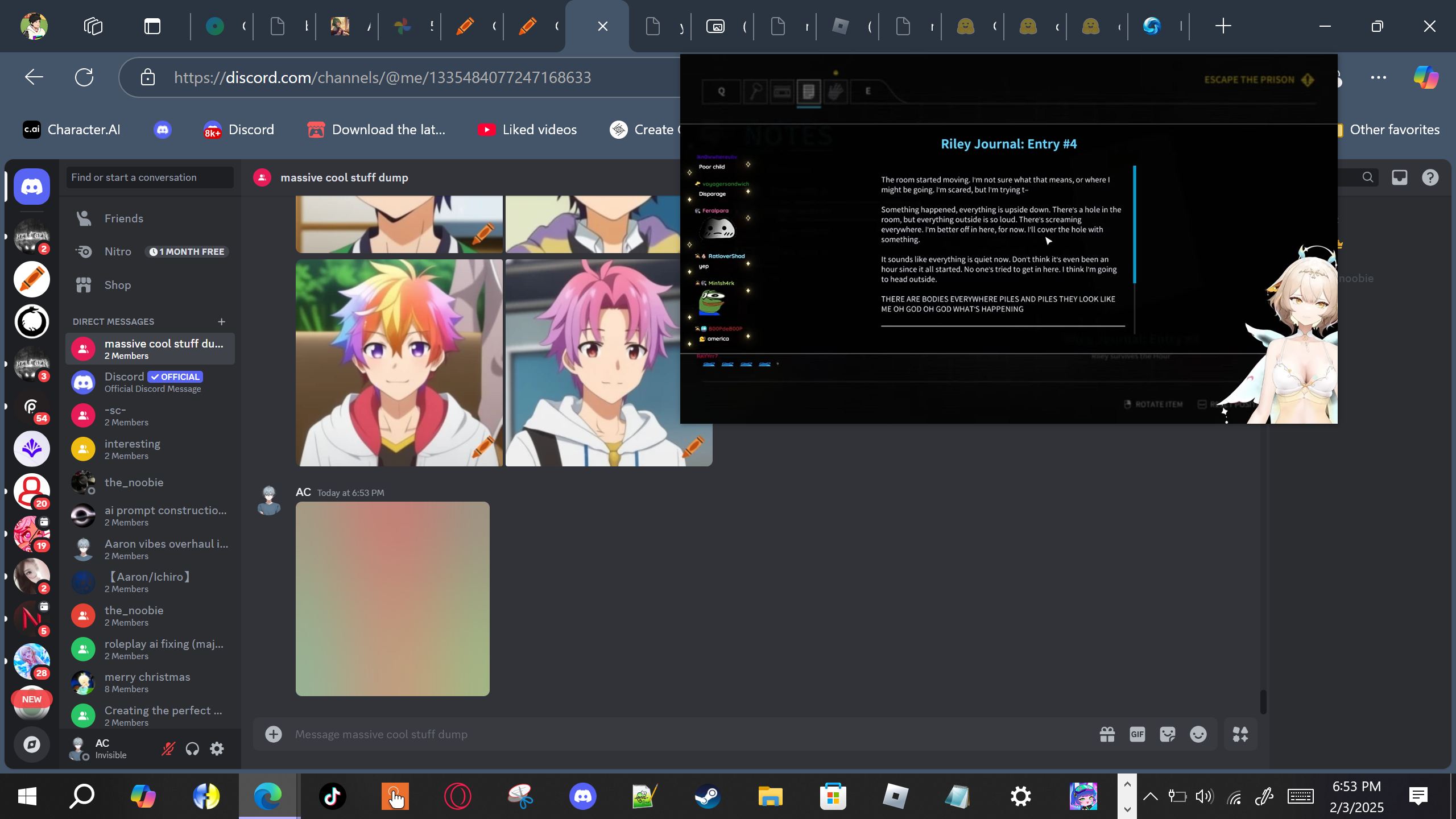Open Discord direct messages home icon
The height and width of the screenshot is (819, 1456).
(x=32, y=187)
